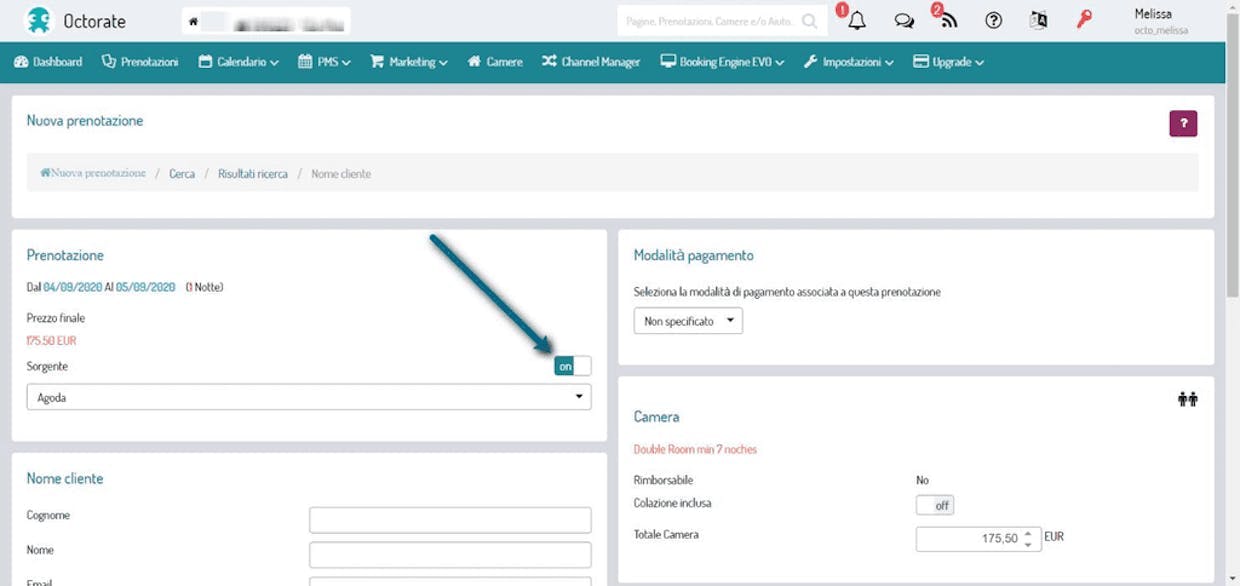Open the Channel Manager menu item
1240x586 pixels.
pos(591,62)
